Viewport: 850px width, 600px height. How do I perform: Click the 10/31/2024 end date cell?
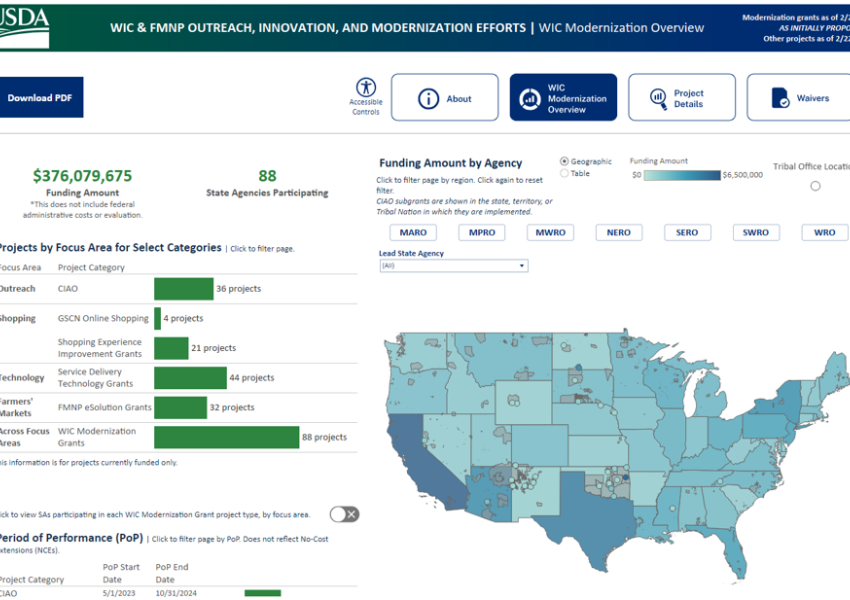pos(176,593)
